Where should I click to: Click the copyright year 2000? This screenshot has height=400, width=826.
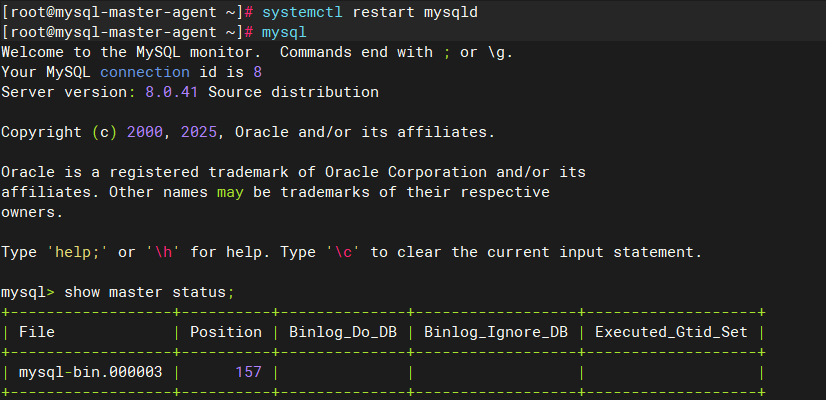(145, 132)
